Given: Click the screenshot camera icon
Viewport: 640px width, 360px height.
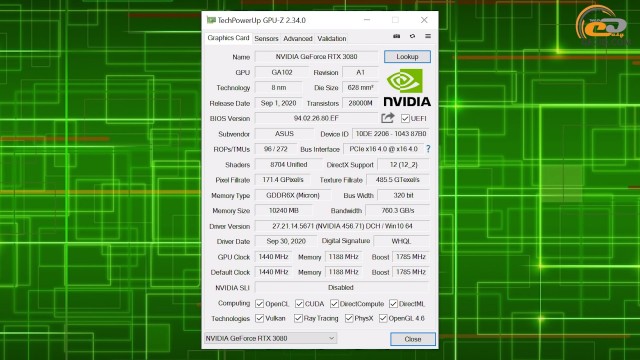Looking at the screenshot, I should pyautogui.click(x=396, y=36).
